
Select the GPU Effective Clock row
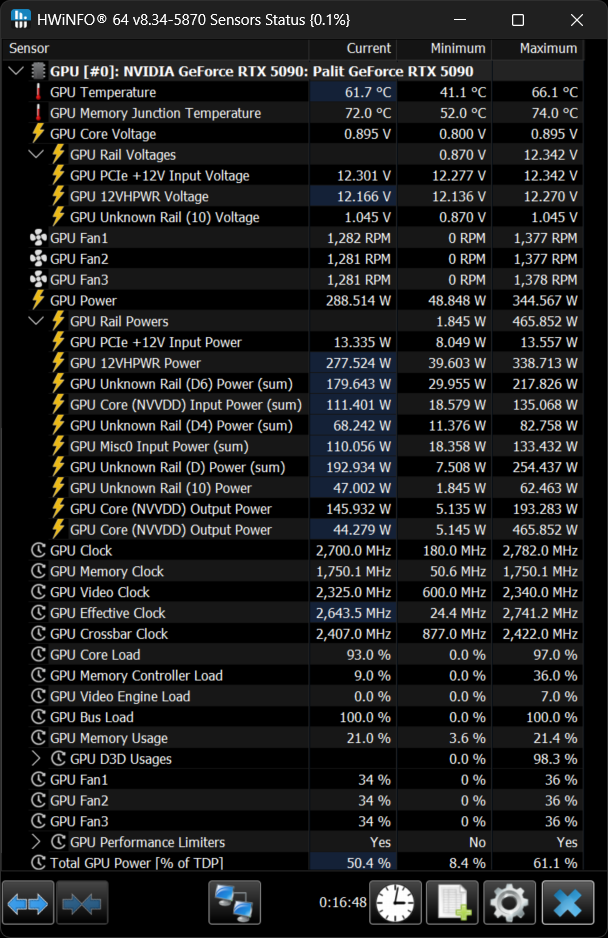[293, 613]
